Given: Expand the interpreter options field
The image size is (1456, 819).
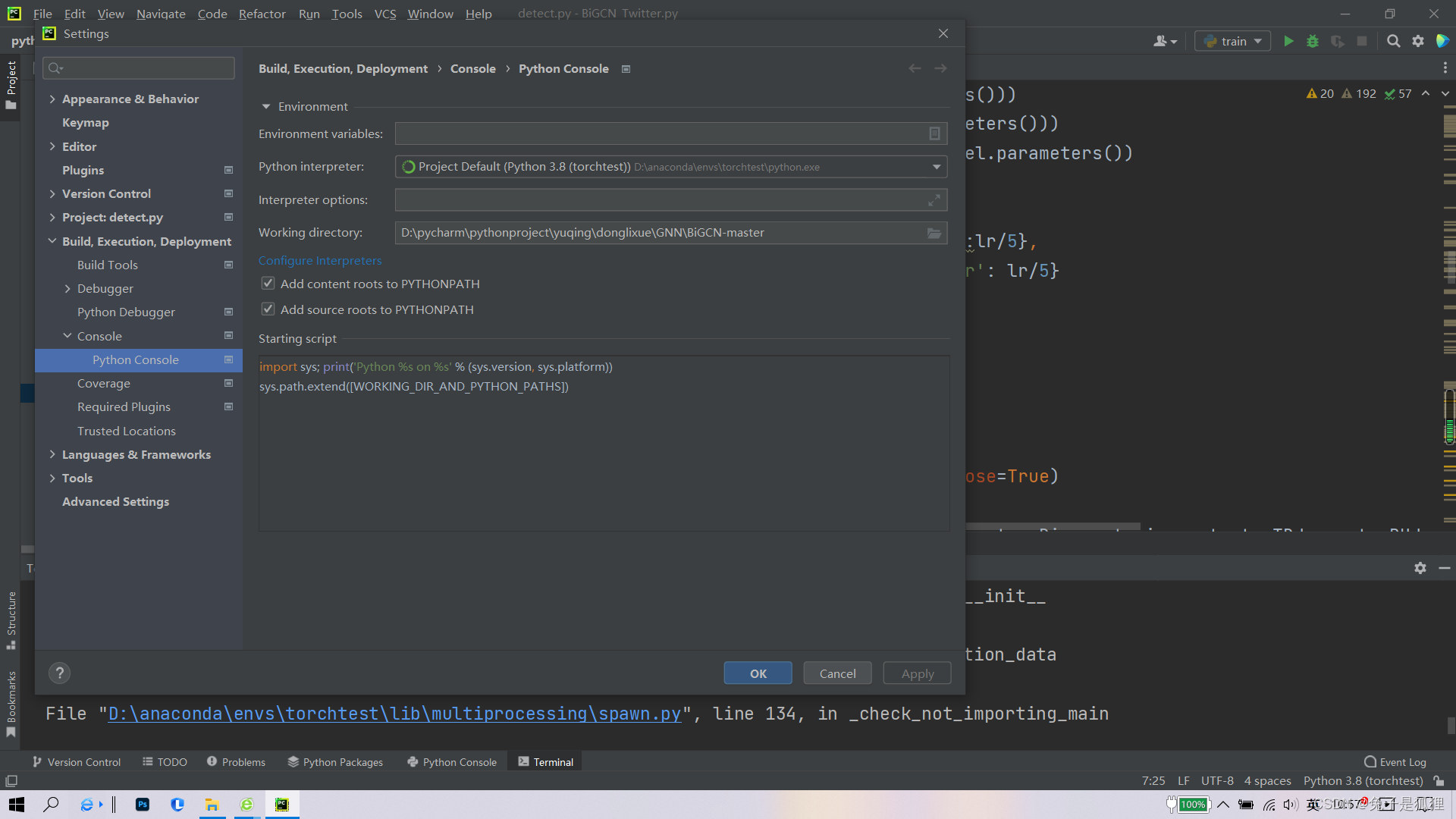Looking at the screenshot, I should point(934,200).
